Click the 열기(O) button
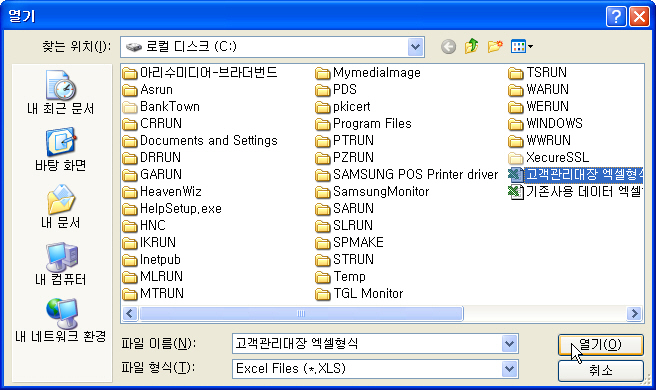The width and height of the screenshot is (656, 390). pos(600,344)
